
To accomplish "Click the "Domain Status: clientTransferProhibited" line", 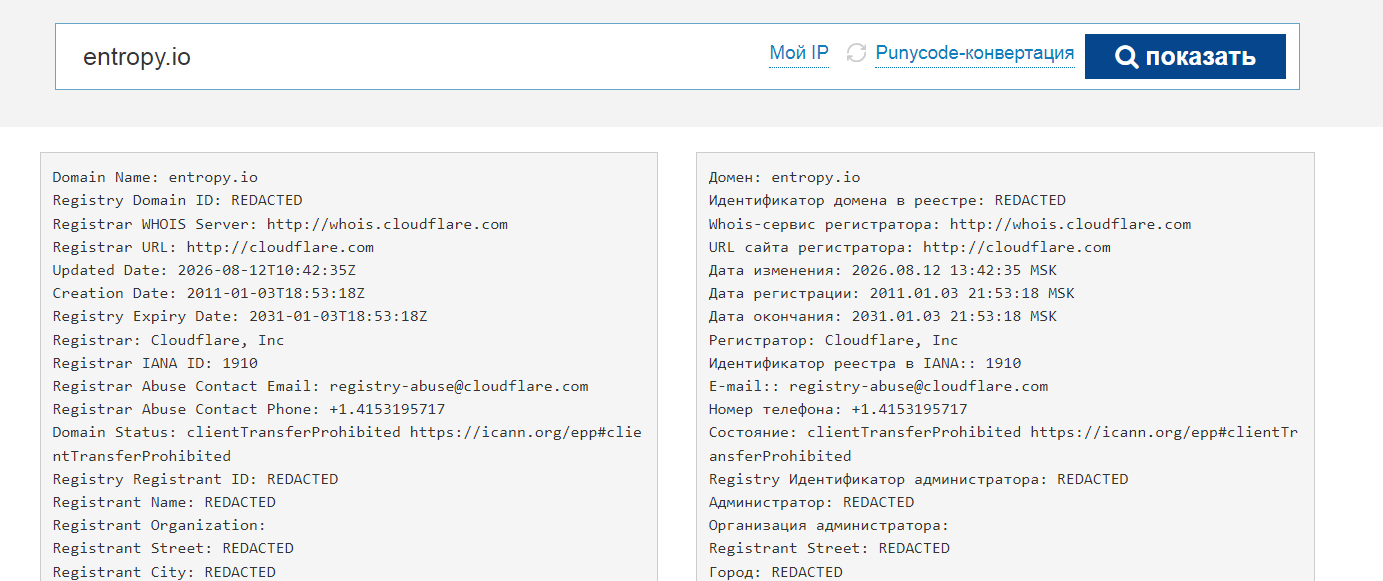I will point(347,444).
